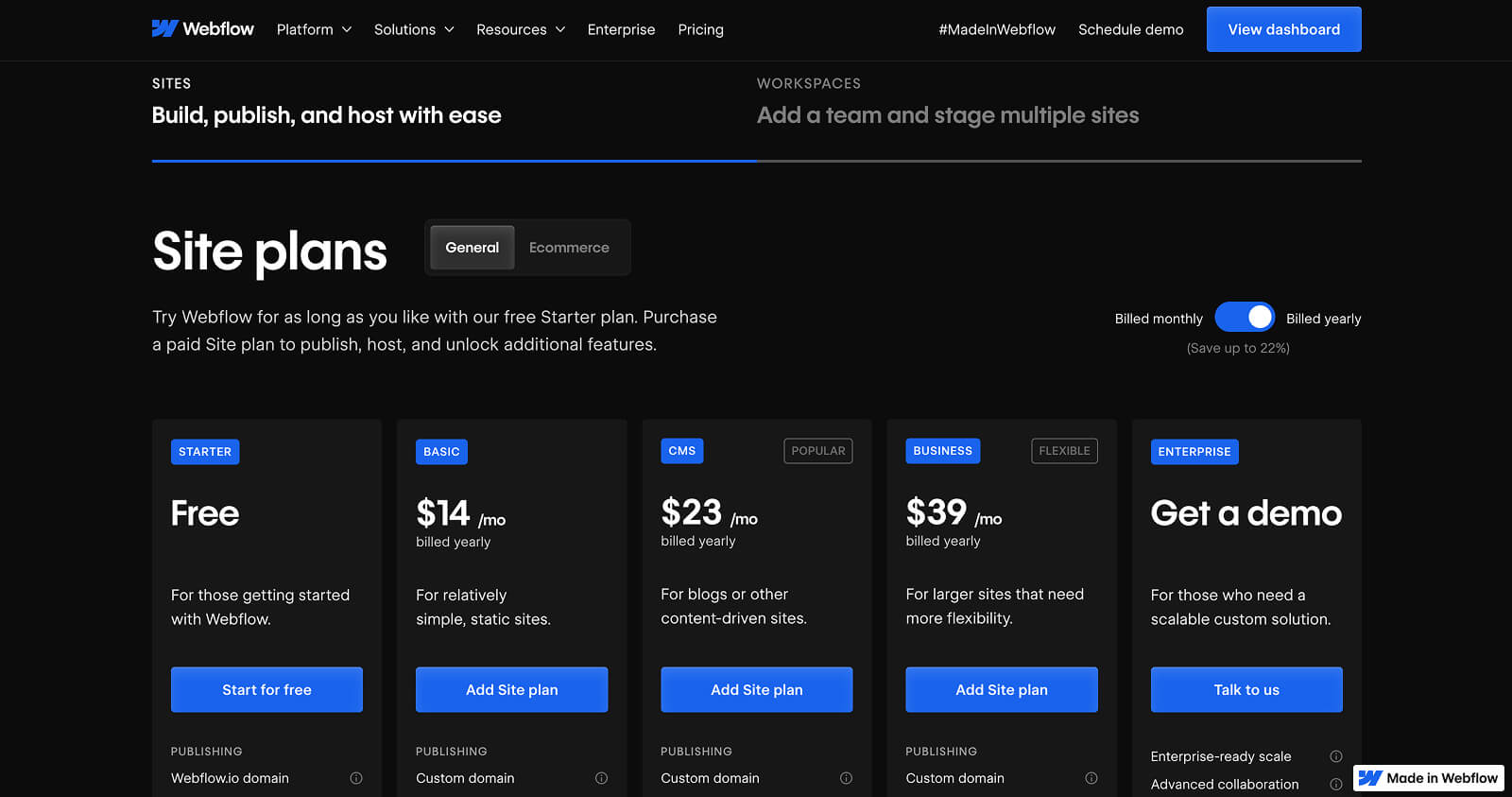The height and width of the screenshot is (797, 1512).
Task: Click the 'Free' price heading
Action: click(x=205, y=513)
